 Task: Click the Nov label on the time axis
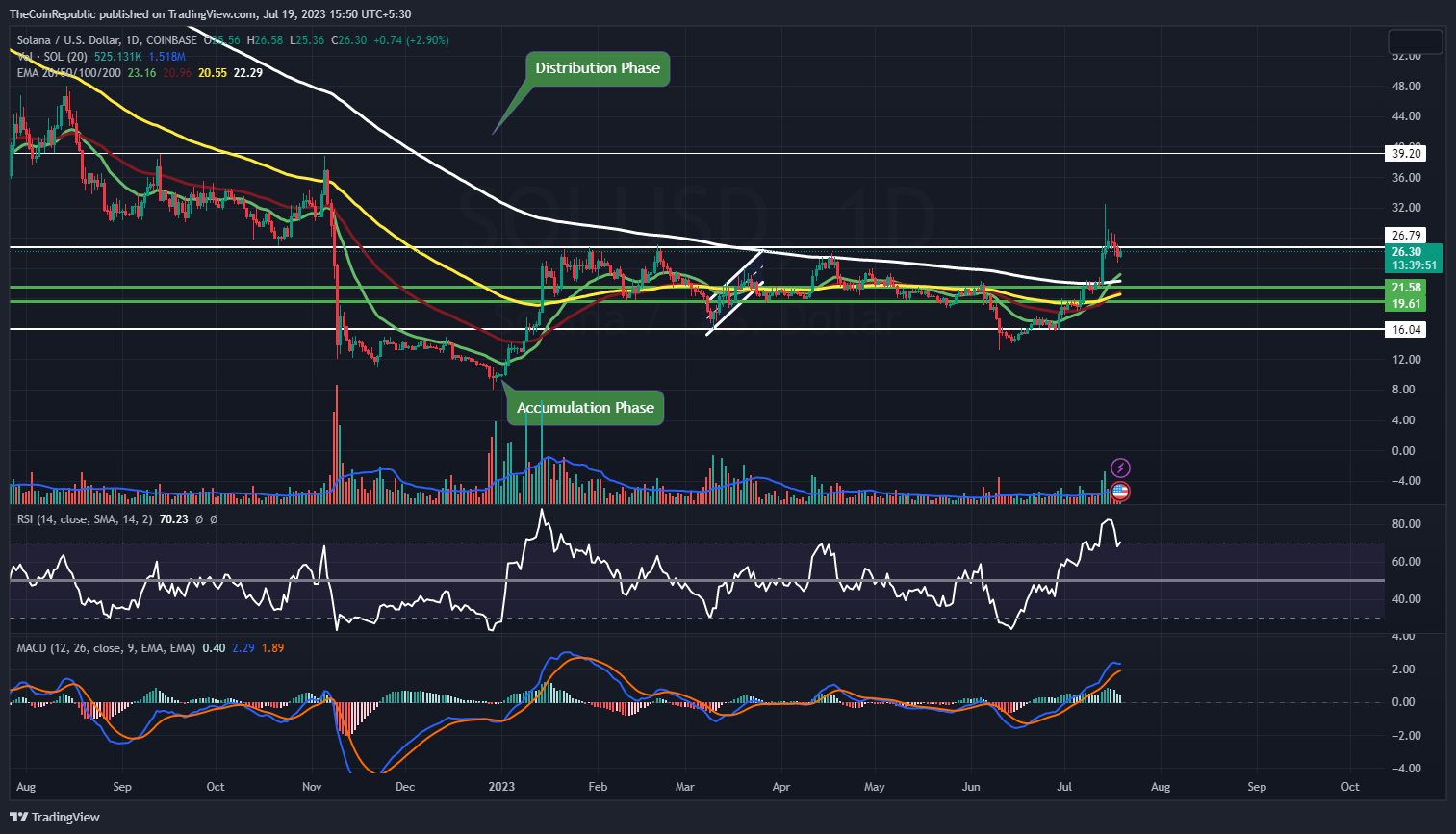[x=314, y=787]
